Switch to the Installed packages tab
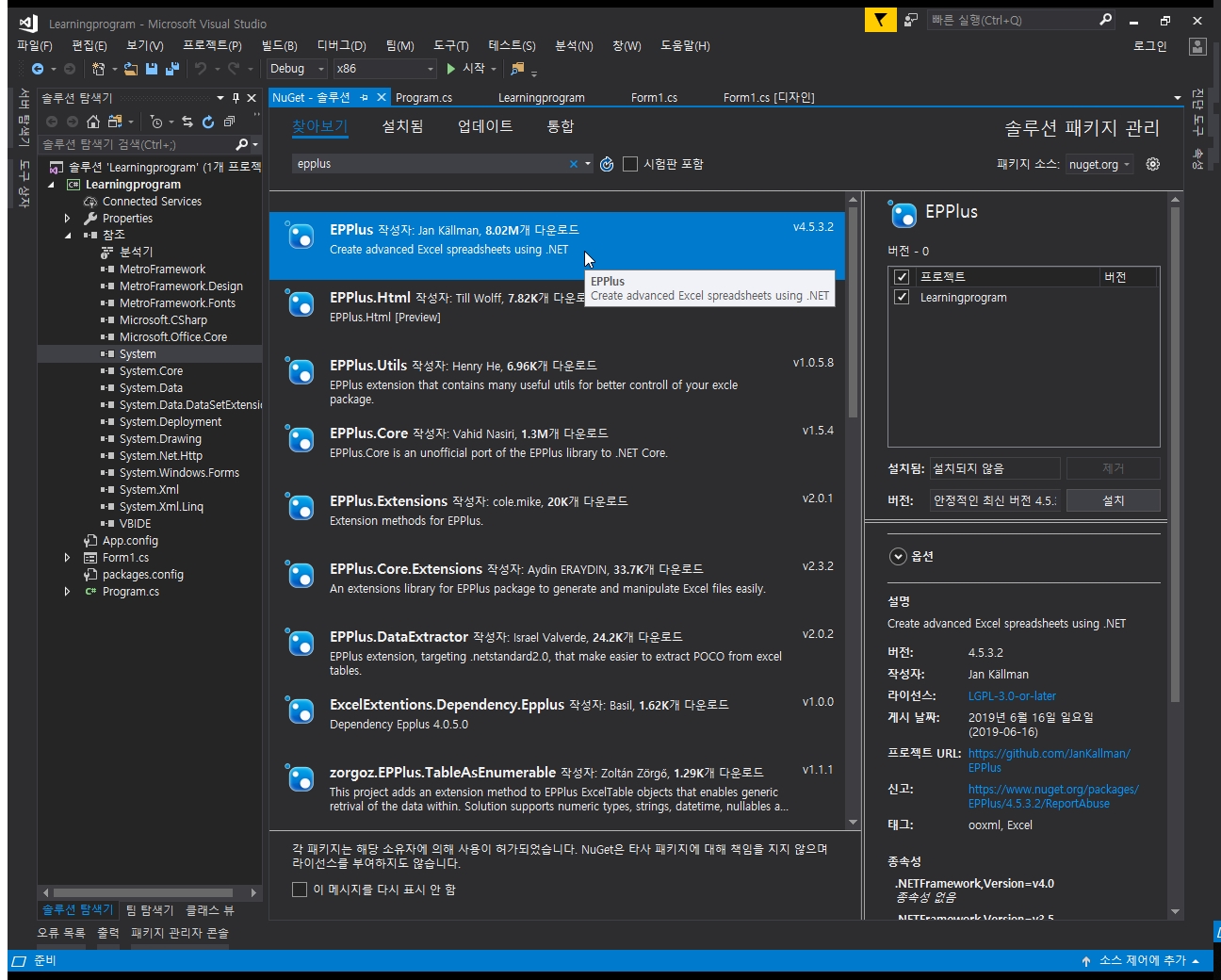 coord(402,126)
